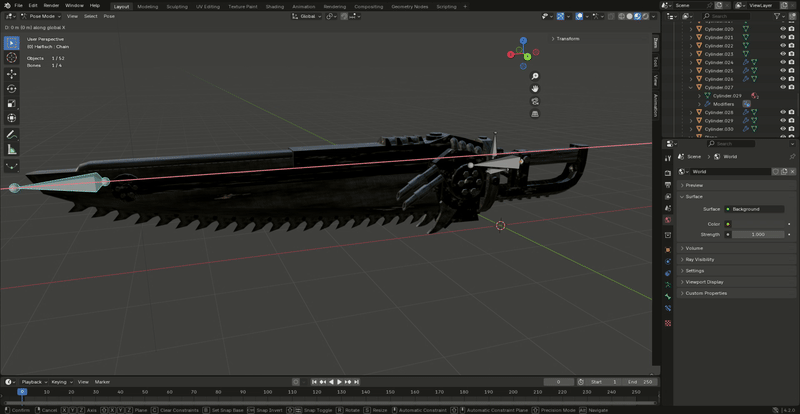Viewport: 800px width, 414px height.
Task: Switch to orthographic/perspective grid view icon
Action: point(535,113)
